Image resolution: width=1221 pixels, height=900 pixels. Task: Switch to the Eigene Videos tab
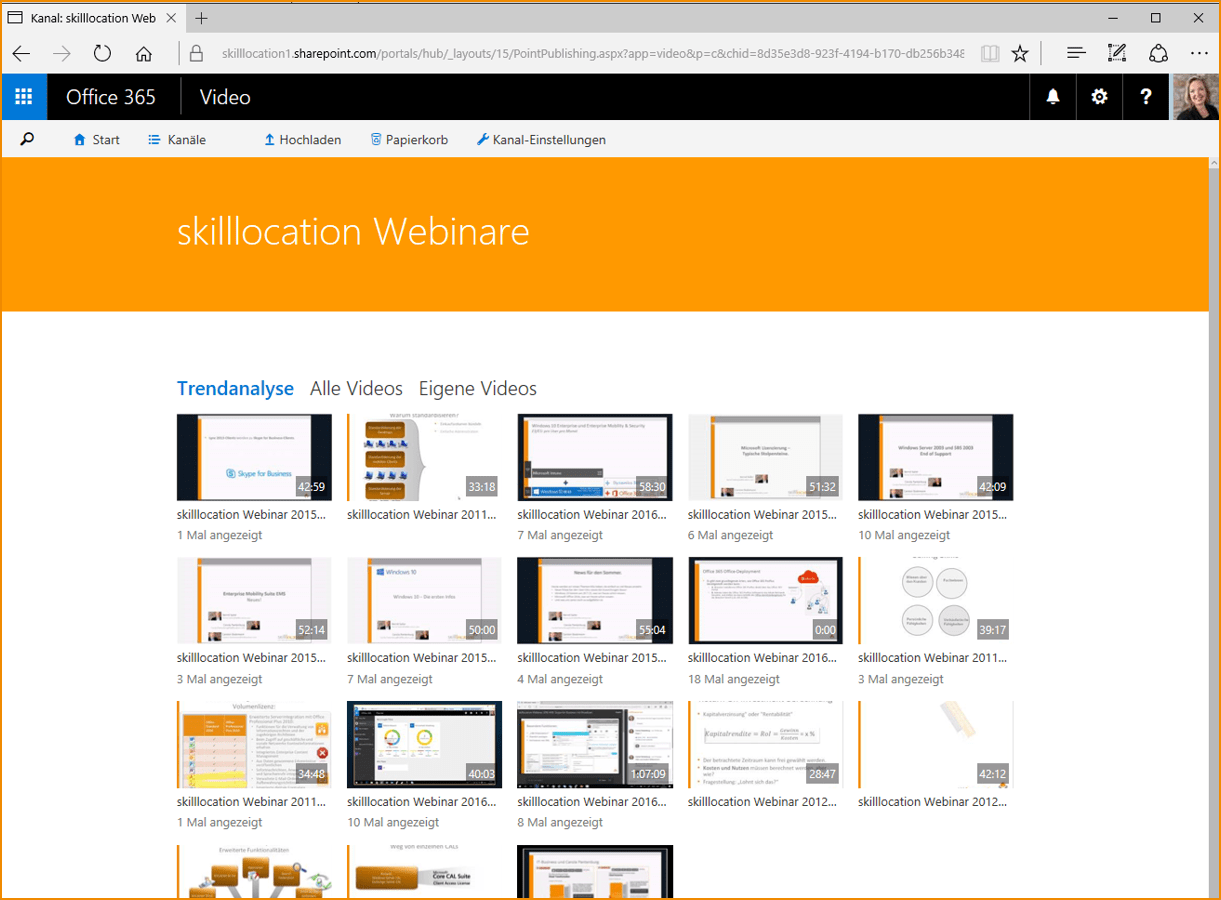tap(478, 389)
